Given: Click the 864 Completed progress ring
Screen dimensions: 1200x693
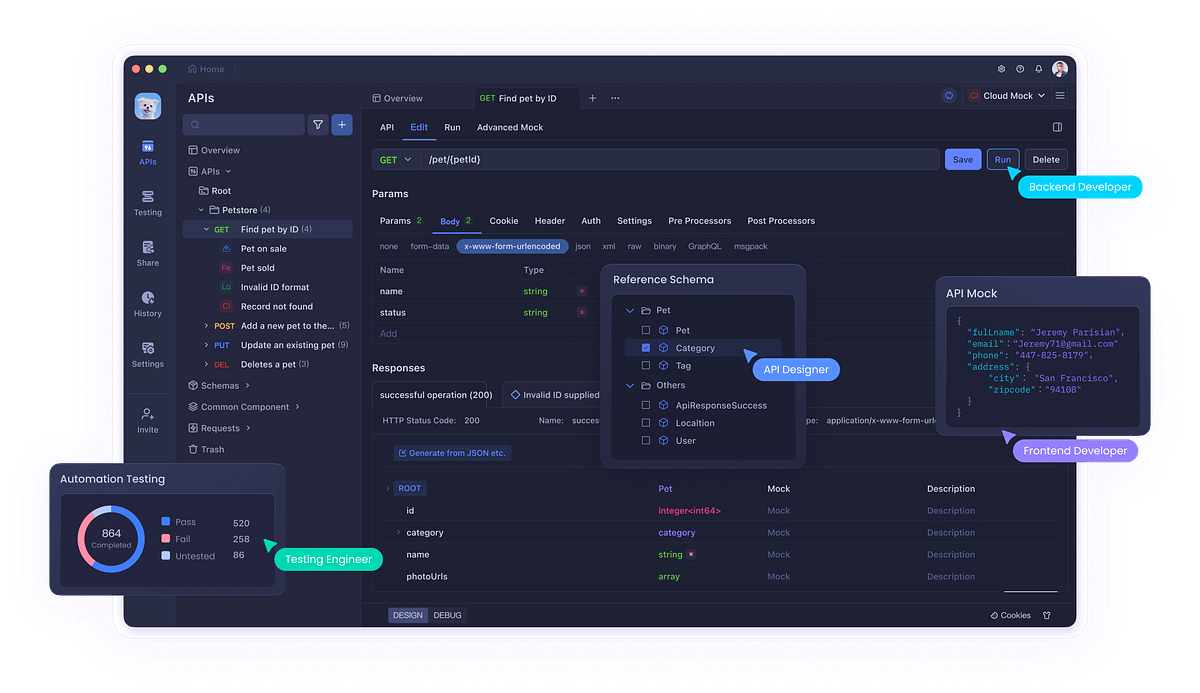Looking at the screenshot, I should [110, 539].
